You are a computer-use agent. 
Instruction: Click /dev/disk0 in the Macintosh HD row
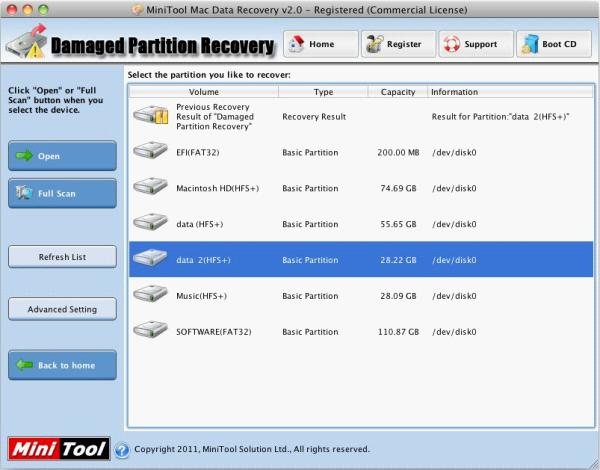click(454, 188)
